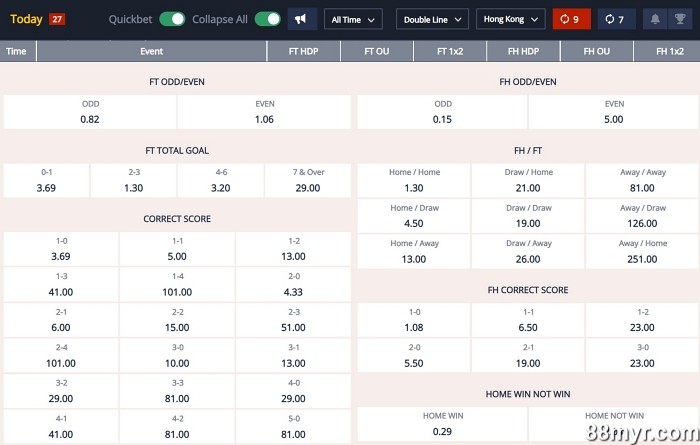Bet on FT ODD at 0.82
This screenshot has width=700, height=445.
[90, 112]
